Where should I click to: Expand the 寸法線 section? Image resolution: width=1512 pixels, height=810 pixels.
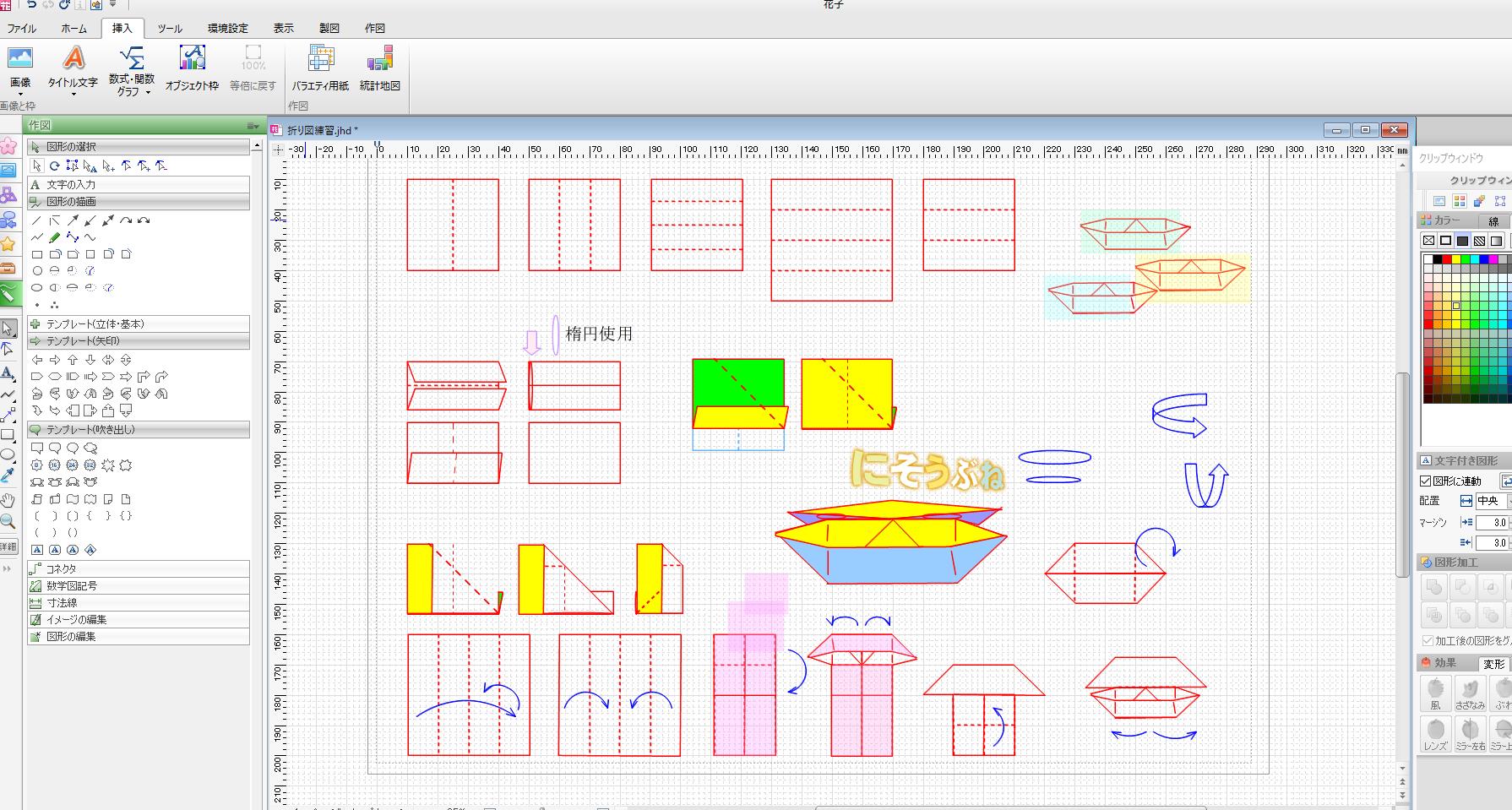tap(139, 602)
